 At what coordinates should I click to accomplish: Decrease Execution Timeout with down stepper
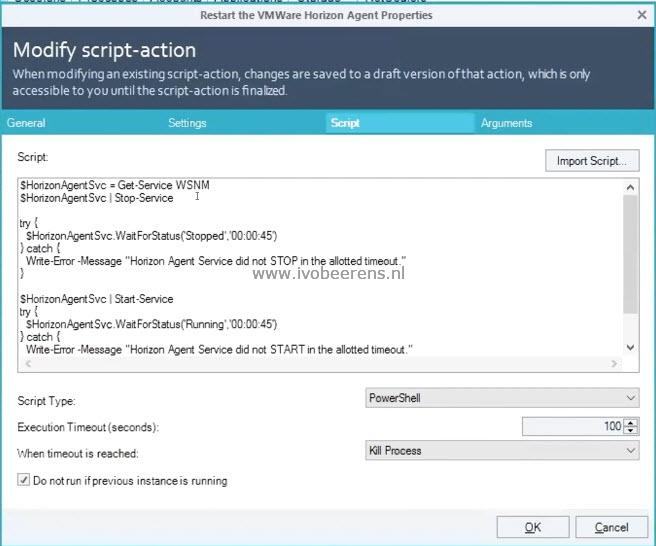click(630, 431)
